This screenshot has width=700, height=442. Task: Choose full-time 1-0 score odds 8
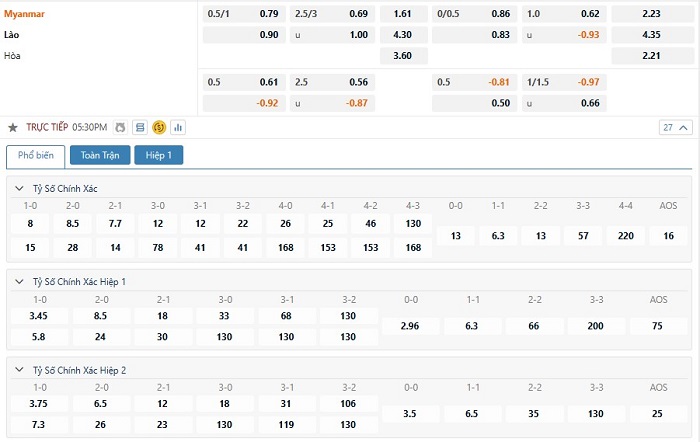[30, 224]
